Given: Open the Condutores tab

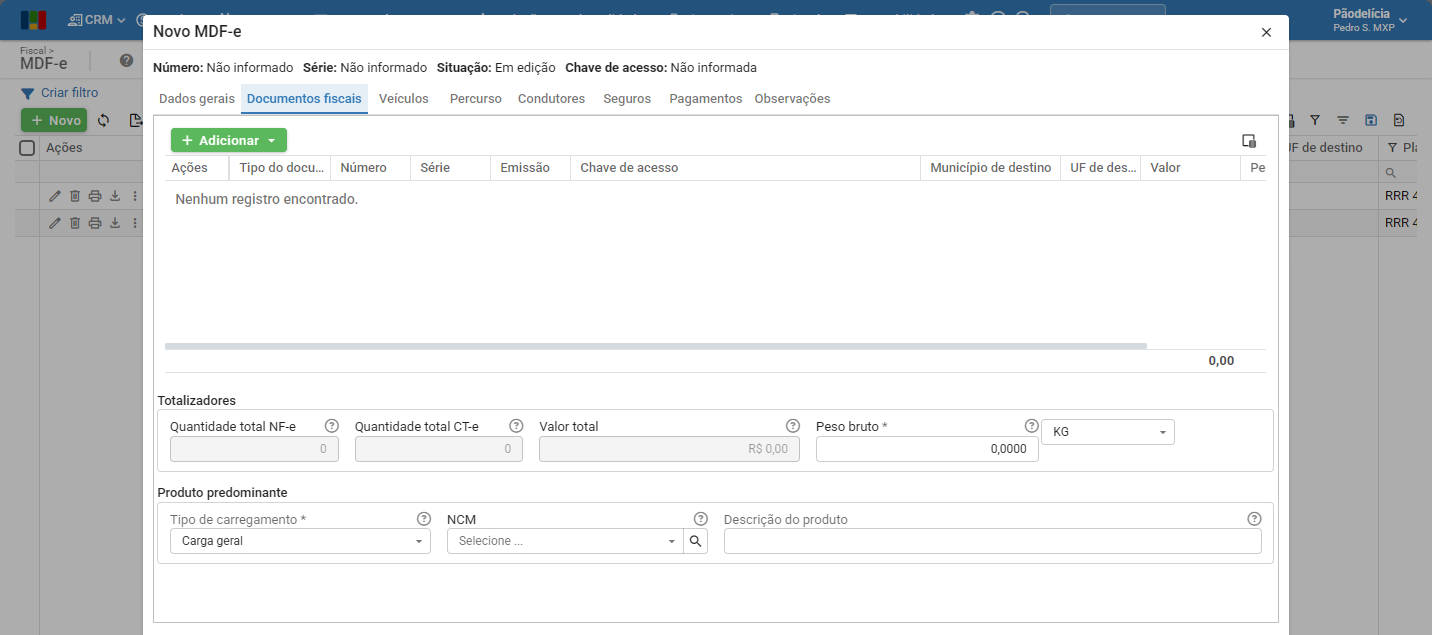Looking at the screenshot, I should tap(551, 99).
